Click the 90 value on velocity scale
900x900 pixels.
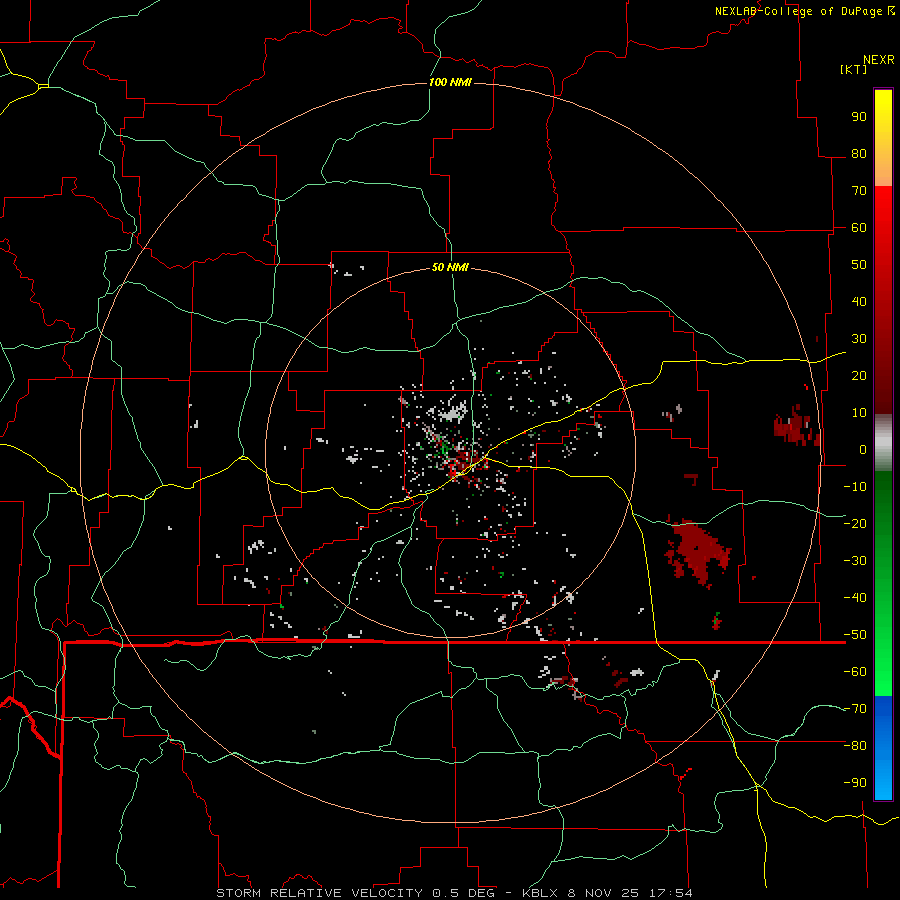point(859,117)
